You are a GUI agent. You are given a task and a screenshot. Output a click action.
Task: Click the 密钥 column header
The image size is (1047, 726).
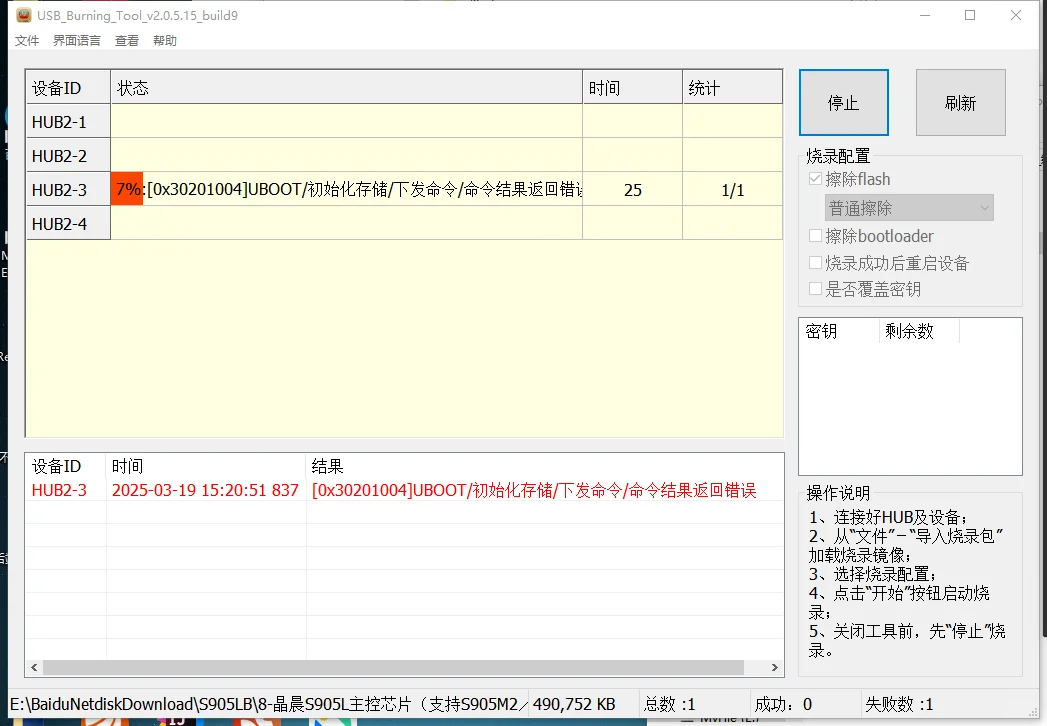[839, 331]
